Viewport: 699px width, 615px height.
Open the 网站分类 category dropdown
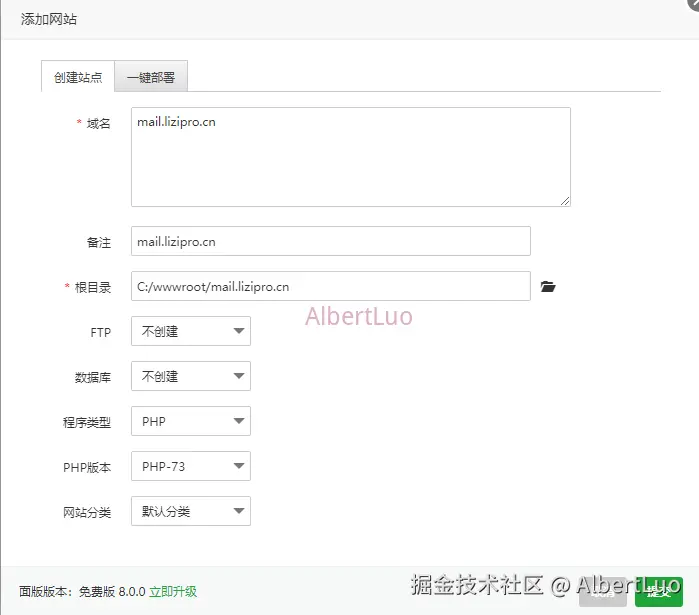[x=191, y=511]
